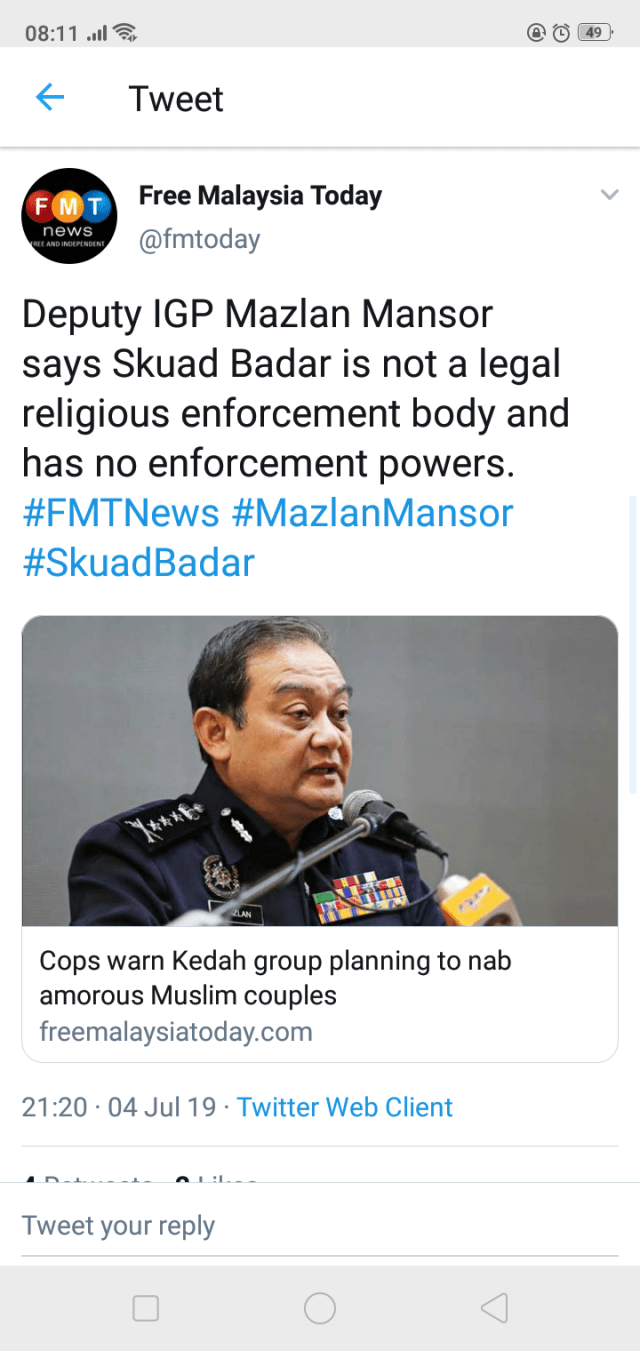Open the FMT news profile avatar
Image resolution: width=640 pixels, height=1351 pixels.
pyautogui.click(x=70, y=216)
